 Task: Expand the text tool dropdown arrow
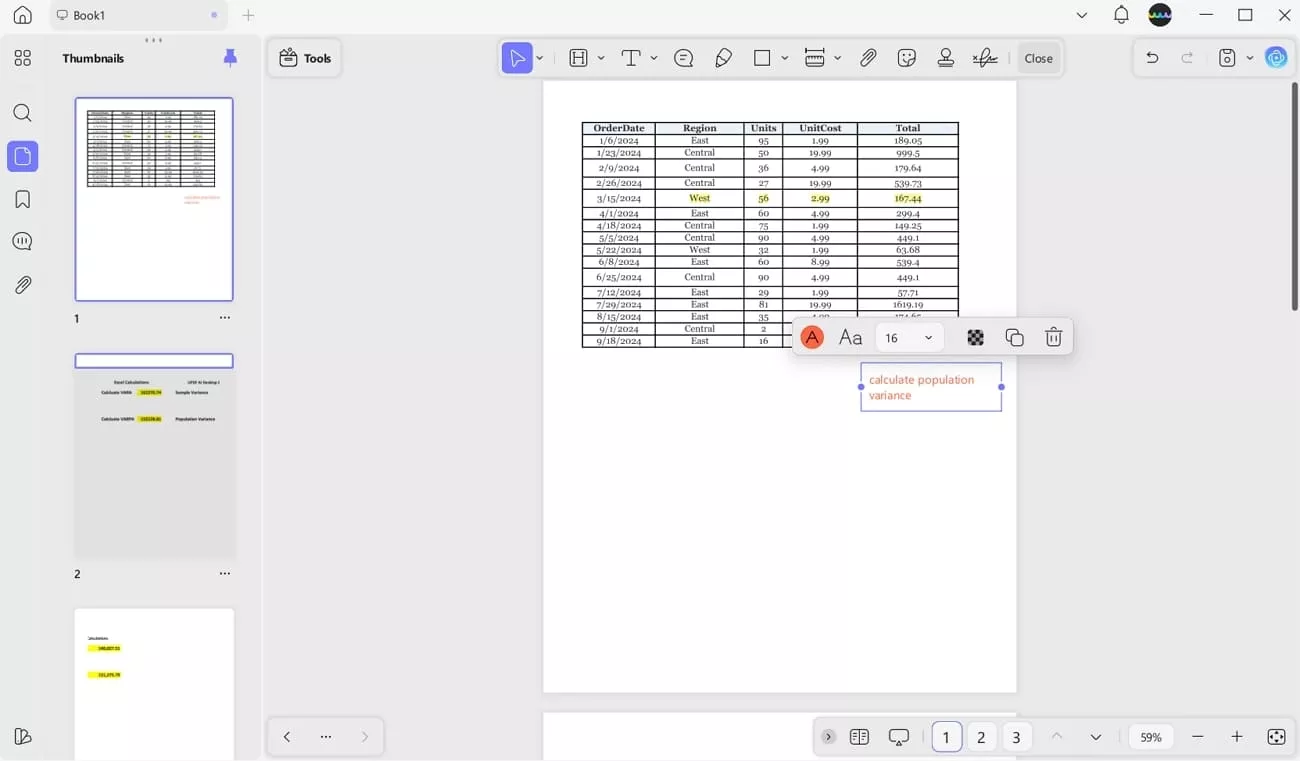click(652, 58)
